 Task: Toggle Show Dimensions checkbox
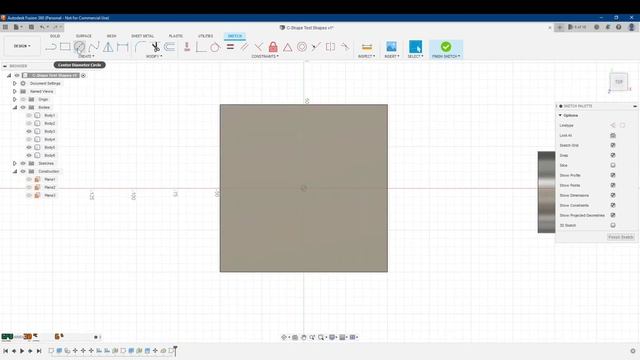pyautogui.click(x=613, y=195)
